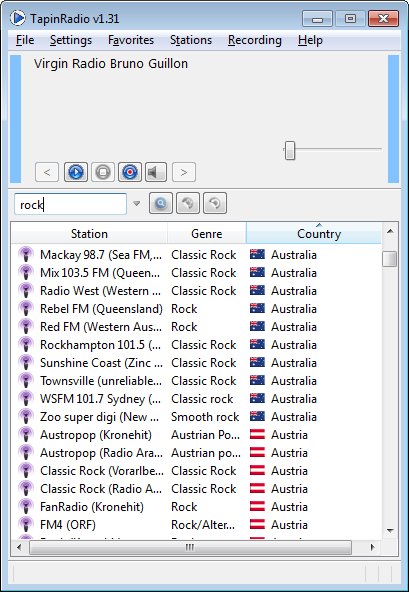The width and height of the screenshot is (409, 592).
Task: Select Red FM (Western Aus... station name
Action: (x=101, y=327)
